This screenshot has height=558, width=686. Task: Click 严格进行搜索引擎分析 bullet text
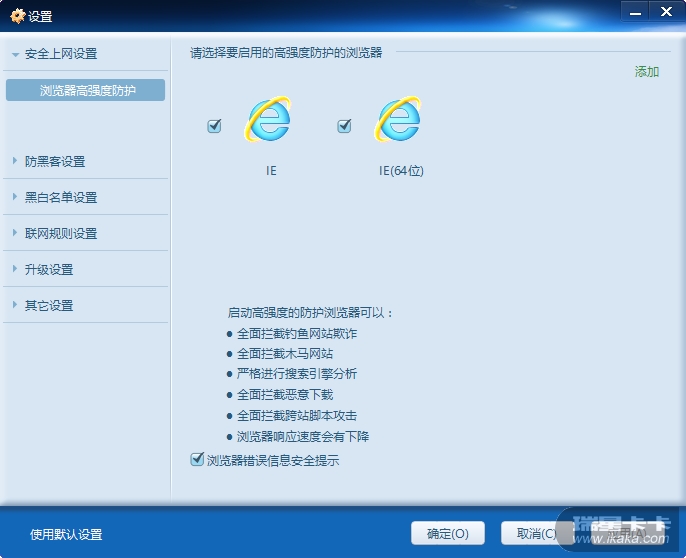pyautogui.click(x=297, y=374)
